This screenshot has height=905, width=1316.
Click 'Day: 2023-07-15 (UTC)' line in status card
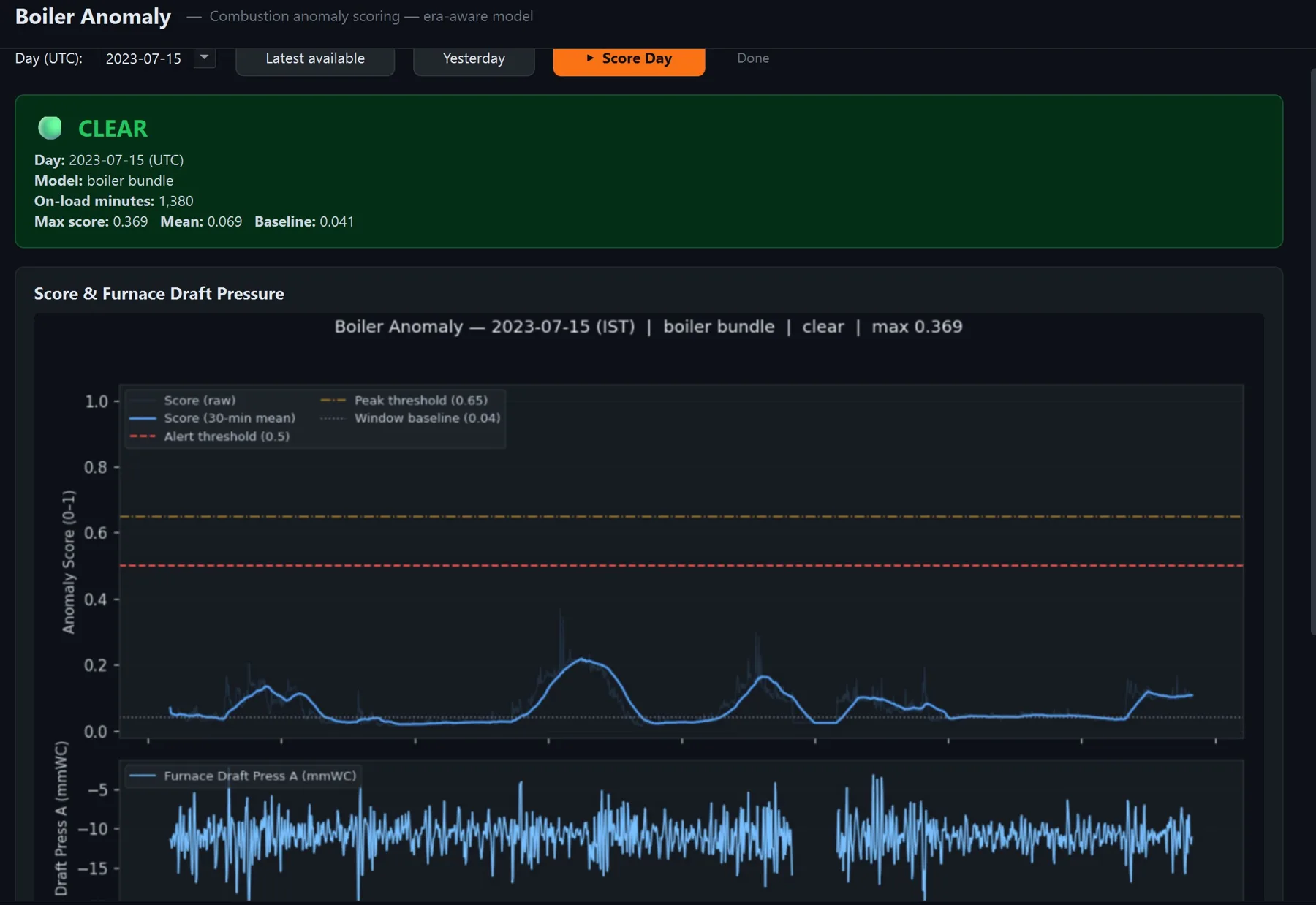[109, 160]
